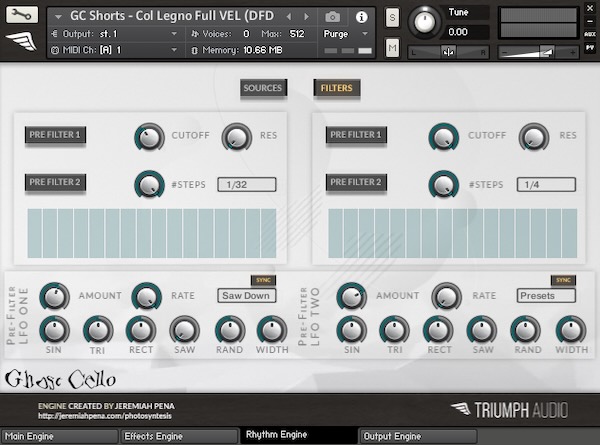
Task: Click LFO One WIDTH knob
Action: pyautogui.click(x=272, y=331)
